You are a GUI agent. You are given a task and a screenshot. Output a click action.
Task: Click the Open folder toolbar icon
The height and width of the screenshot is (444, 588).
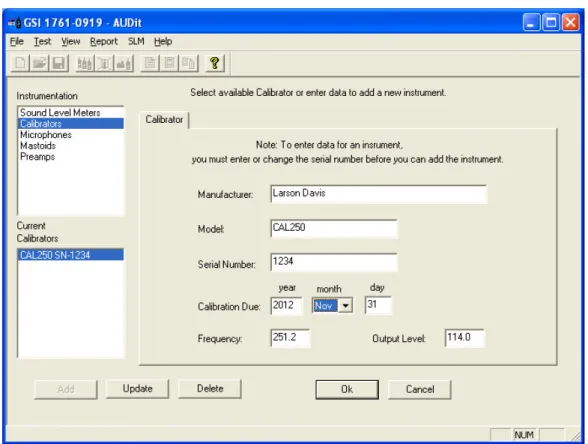(40, 63)
